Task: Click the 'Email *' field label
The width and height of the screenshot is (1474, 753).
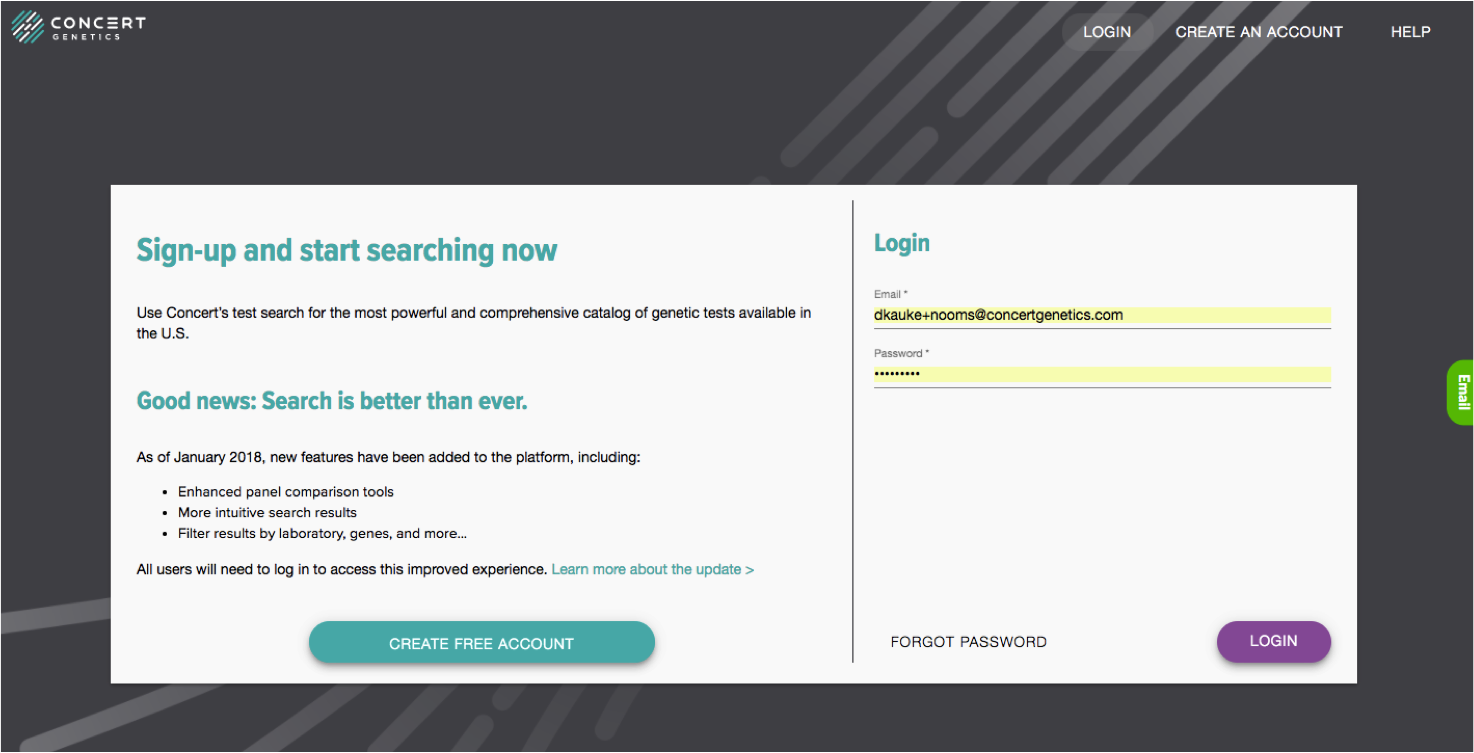Action: click(889, 293)
